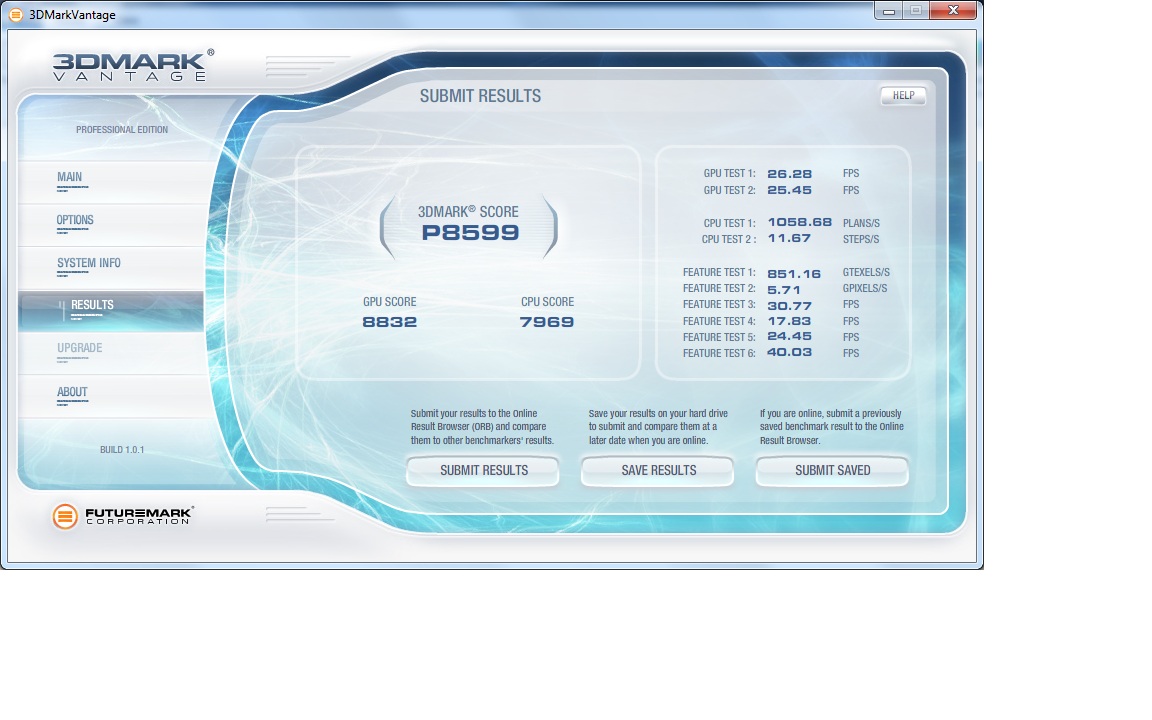Click the CPU SCORE label
Image resolution: width=1152 pixels, height=720 pixels.
[x=547, y=302]
